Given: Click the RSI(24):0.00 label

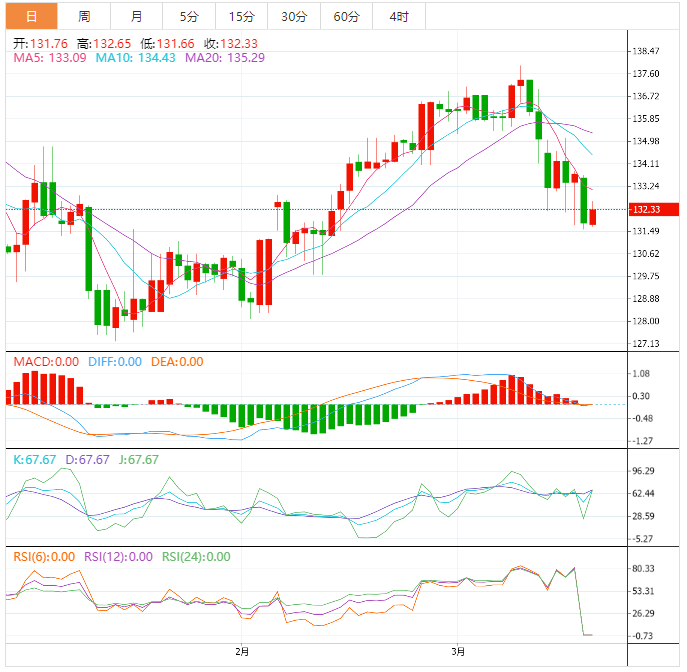Looking at the screenshot, I should point(196,557).
